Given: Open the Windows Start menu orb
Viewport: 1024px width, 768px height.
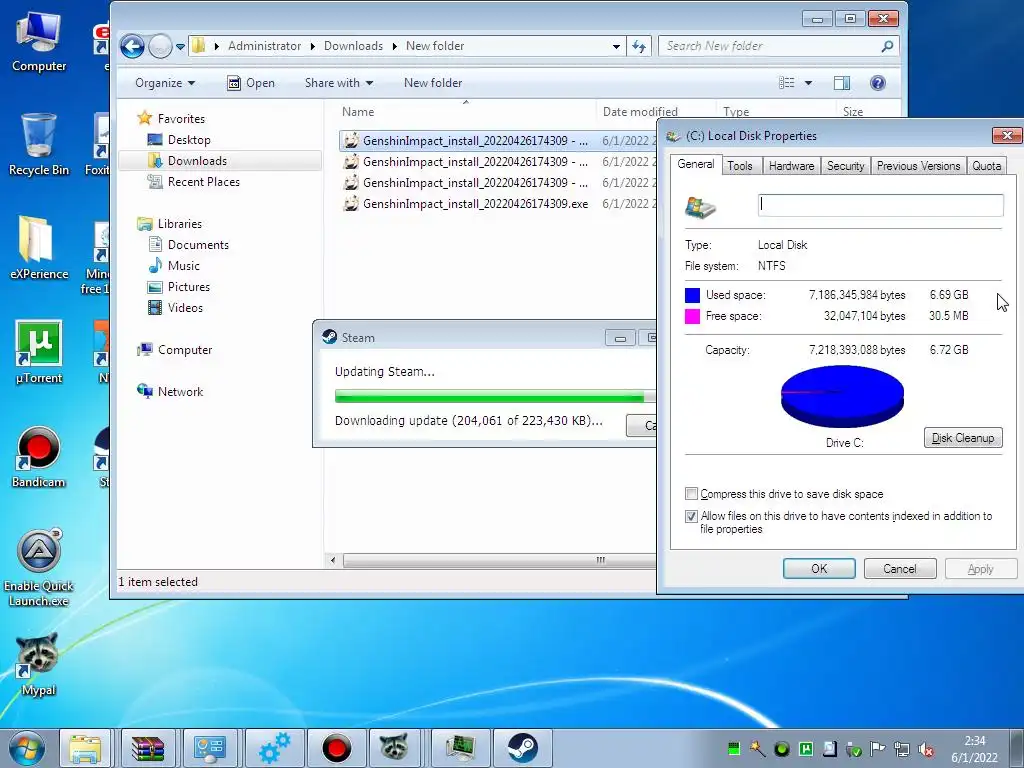Looking at the screenshot, I should 26,748.
